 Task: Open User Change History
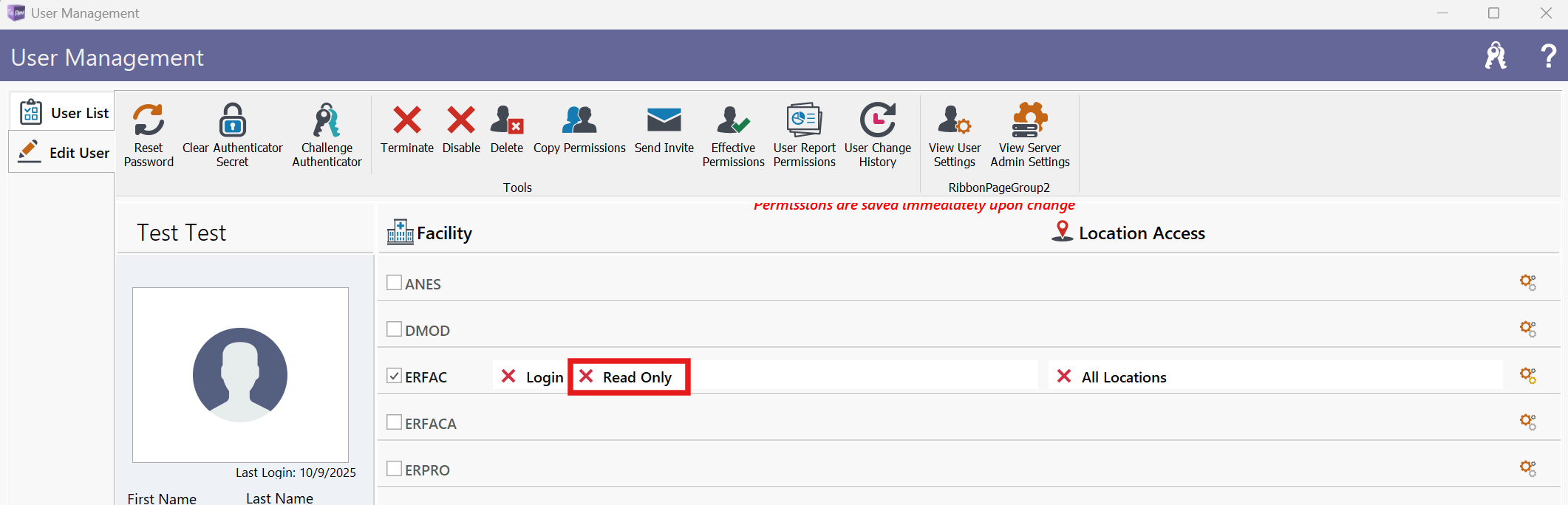pyautogui.click(x=877, y=120)
